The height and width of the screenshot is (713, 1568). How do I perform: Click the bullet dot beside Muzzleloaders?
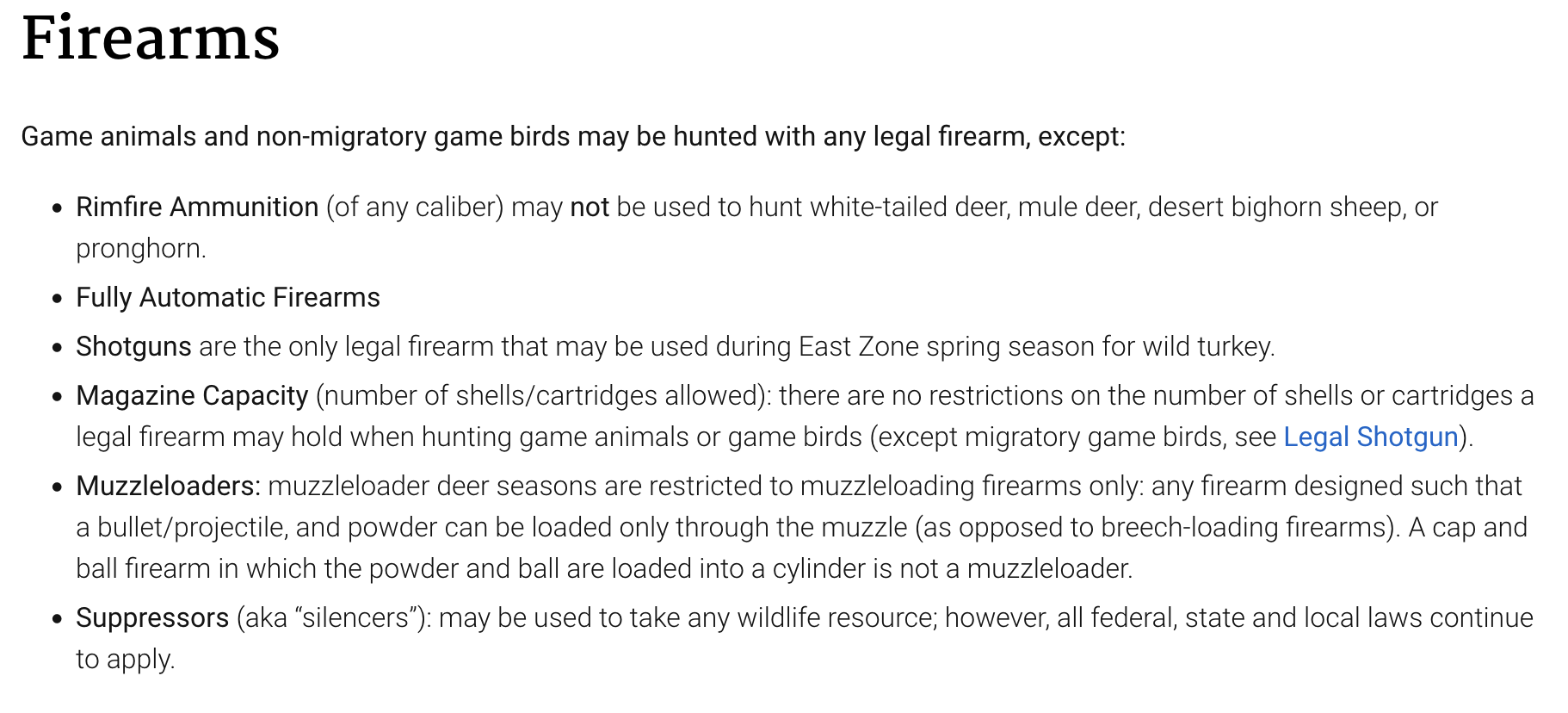[58, 487]
